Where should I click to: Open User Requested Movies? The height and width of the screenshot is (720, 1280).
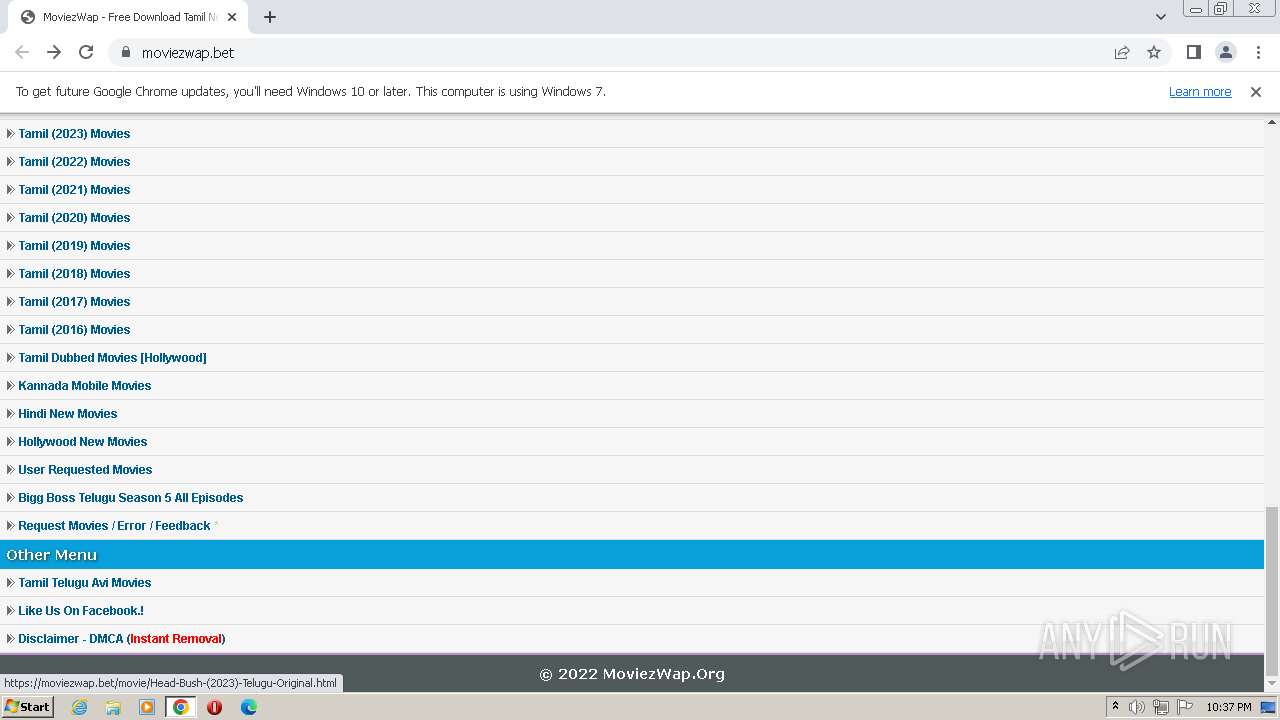tap(85, 469)
